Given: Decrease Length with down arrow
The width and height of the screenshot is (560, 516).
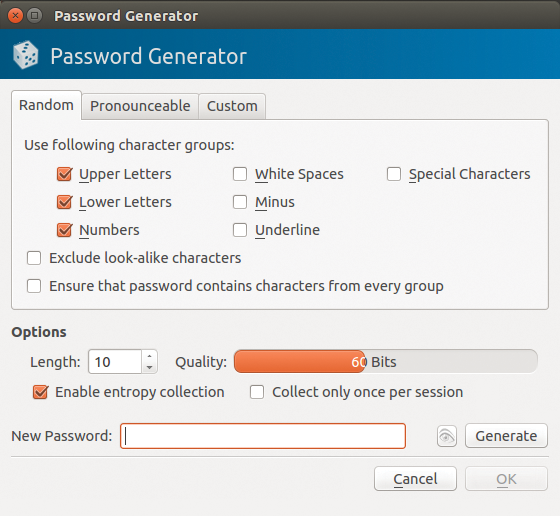Looking at the screenshot, I should 150,367.
